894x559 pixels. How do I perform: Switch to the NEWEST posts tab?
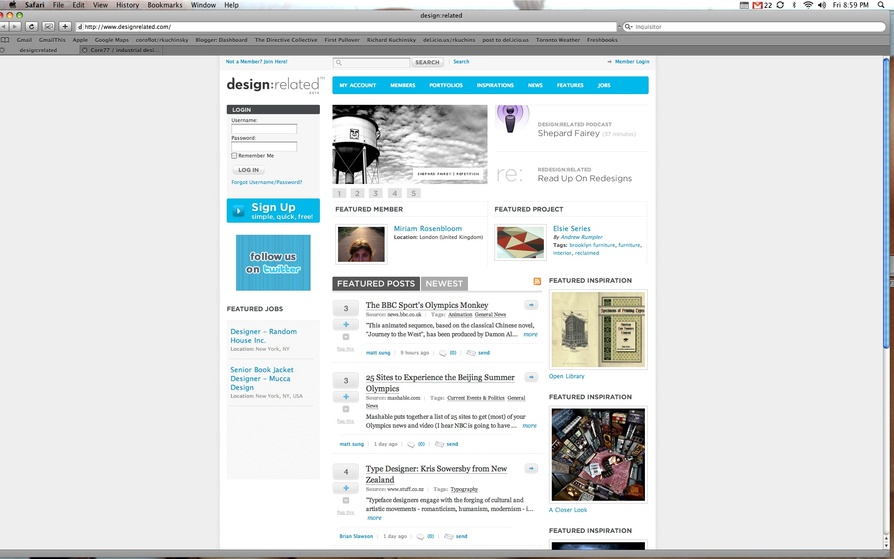[444, 283]
